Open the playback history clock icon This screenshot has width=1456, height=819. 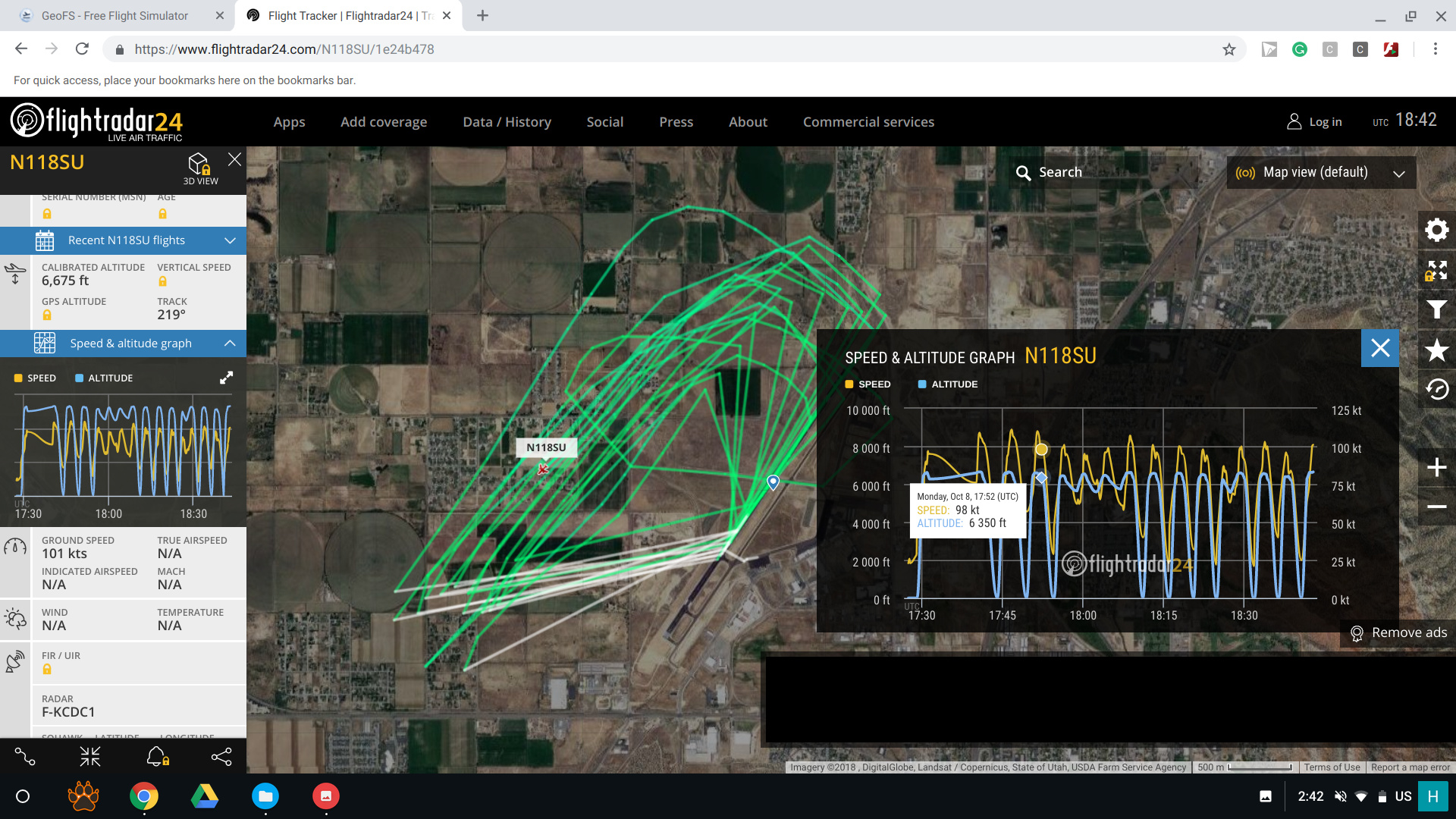(x=1436, y=390)
